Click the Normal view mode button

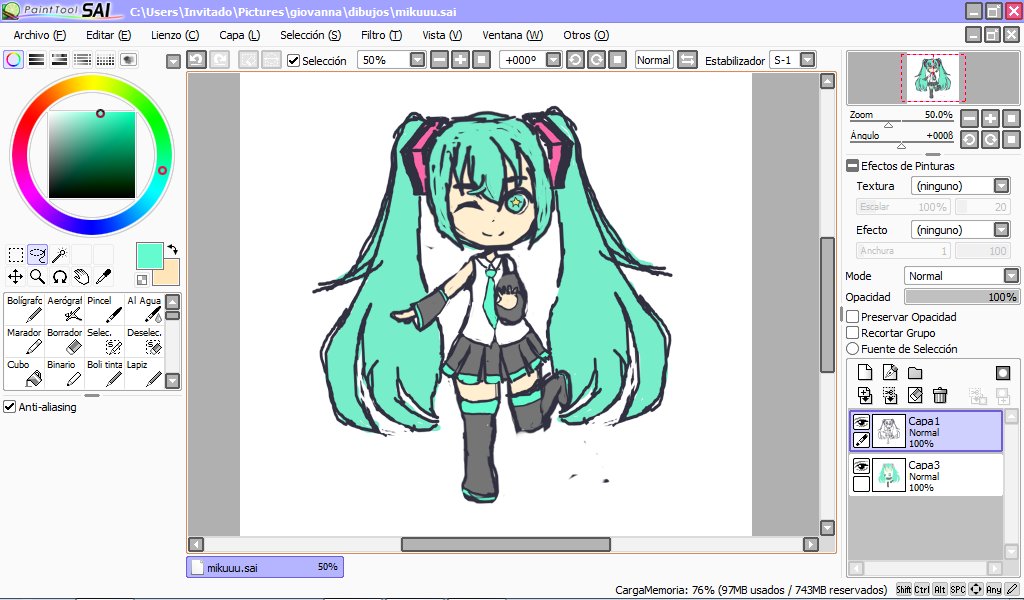654,60
